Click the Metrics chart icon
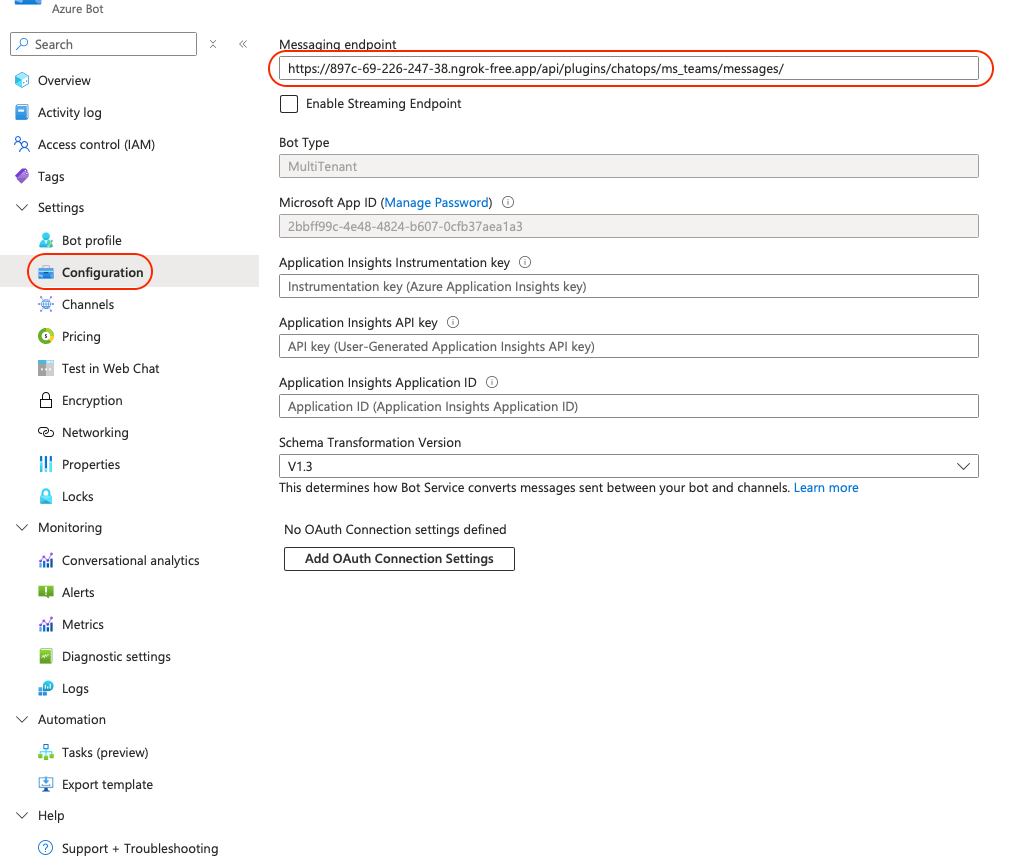The height and width of the screenshot is (868, 1013). pyautogui.click(x=46, y=625)
